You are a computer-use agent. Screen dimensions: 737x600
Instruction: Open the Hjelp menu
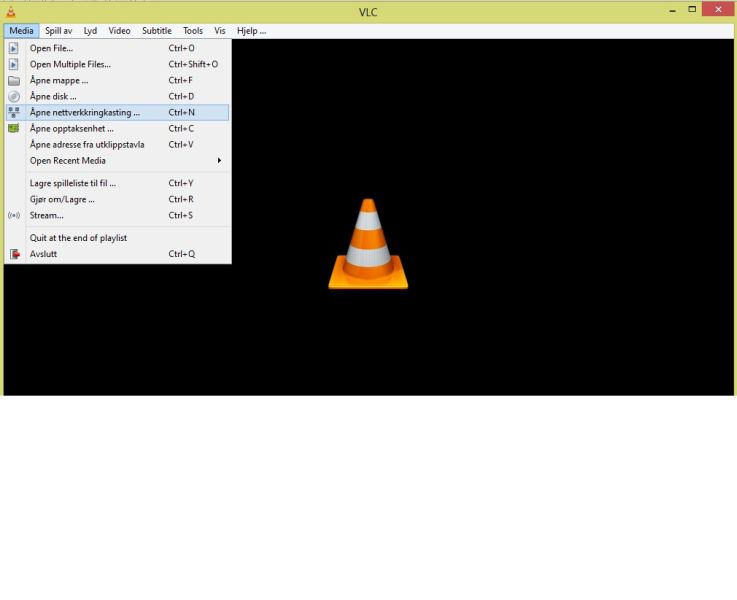[251, 31]
